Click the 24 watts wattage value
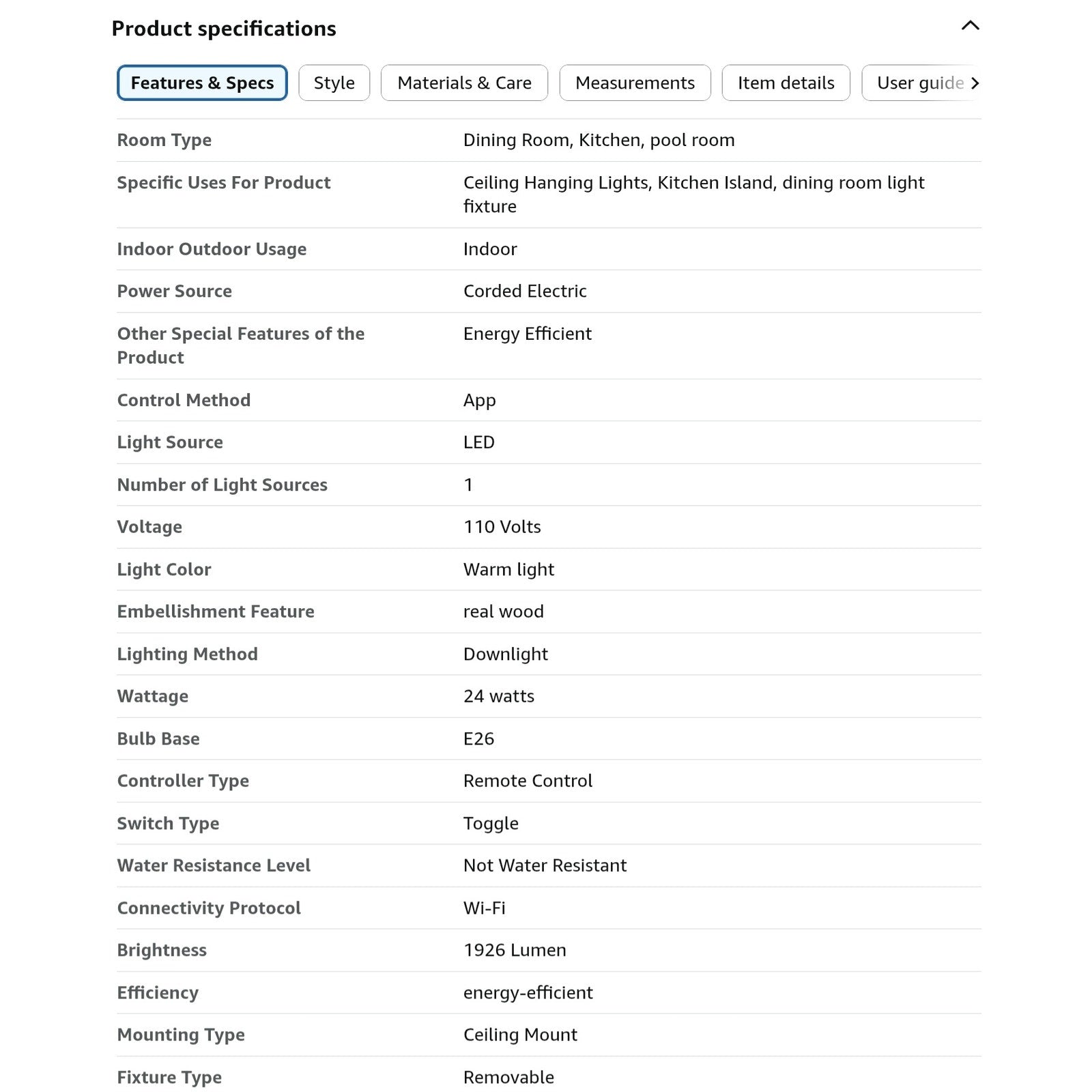 tap(499, 696)
